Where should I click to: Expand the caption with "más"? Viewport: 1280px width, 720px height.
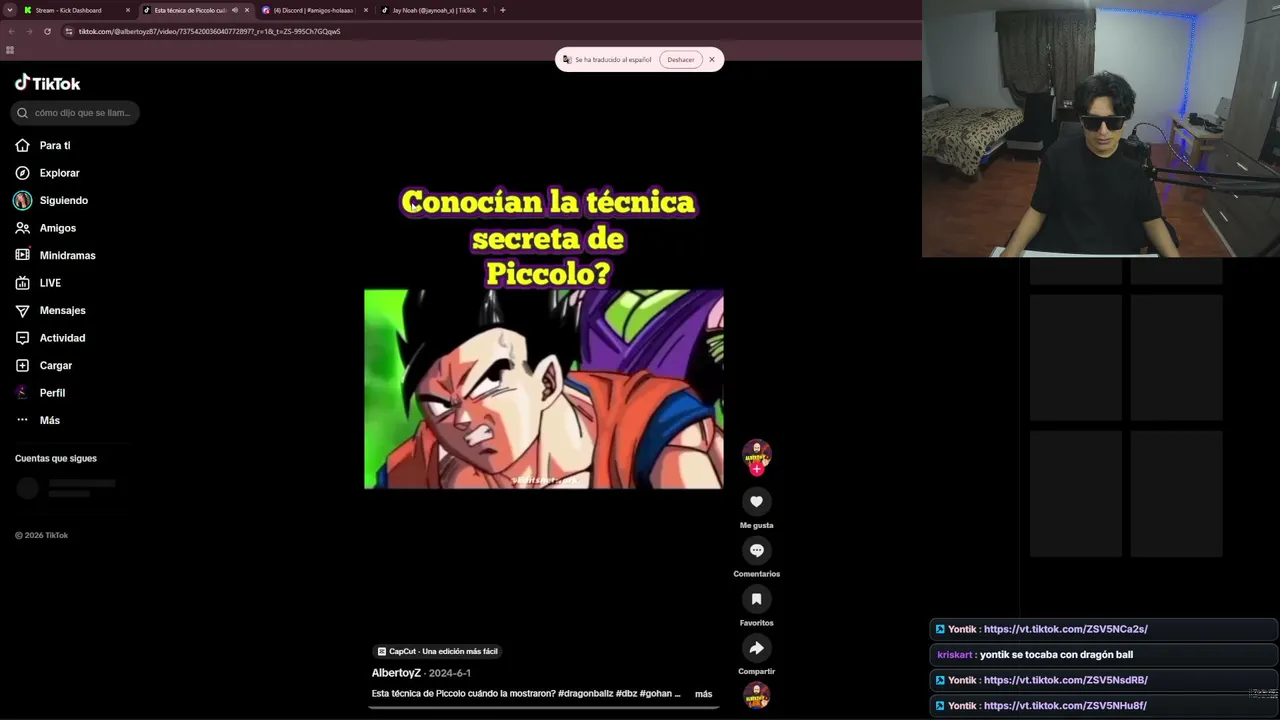point(703,694)
